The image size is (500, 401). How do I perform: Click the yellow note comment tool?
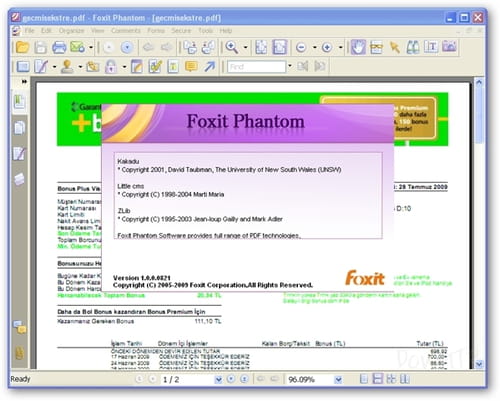pyautogui.click(x=191, y=66)
